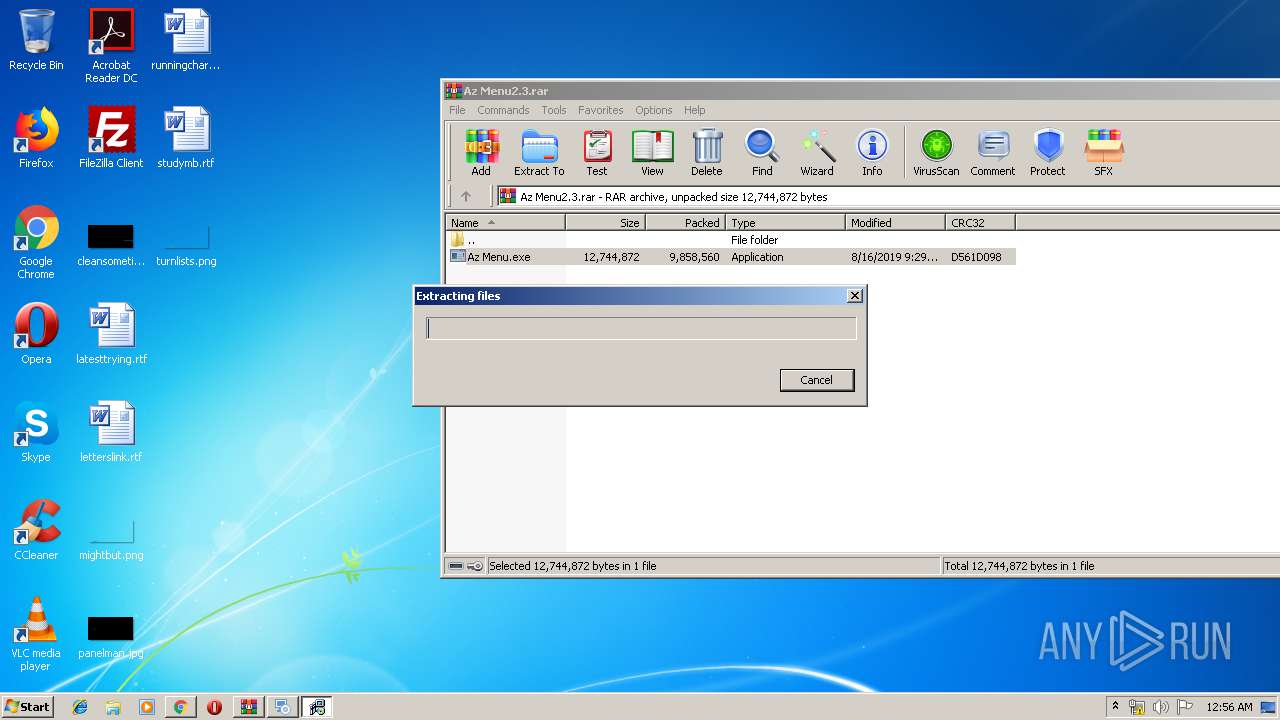Screen dimensions: 1280x720
Task: Open the Help menu
Action: click(x=694, y=110)
